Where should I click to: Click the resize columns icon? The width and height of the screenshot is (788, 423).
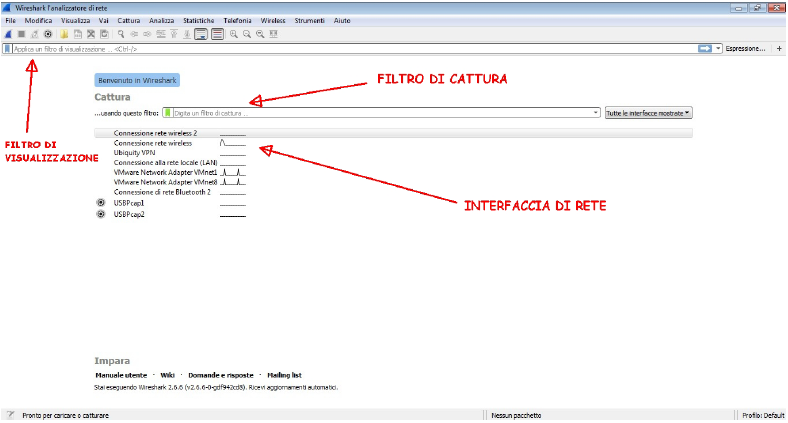coord(273,34)
